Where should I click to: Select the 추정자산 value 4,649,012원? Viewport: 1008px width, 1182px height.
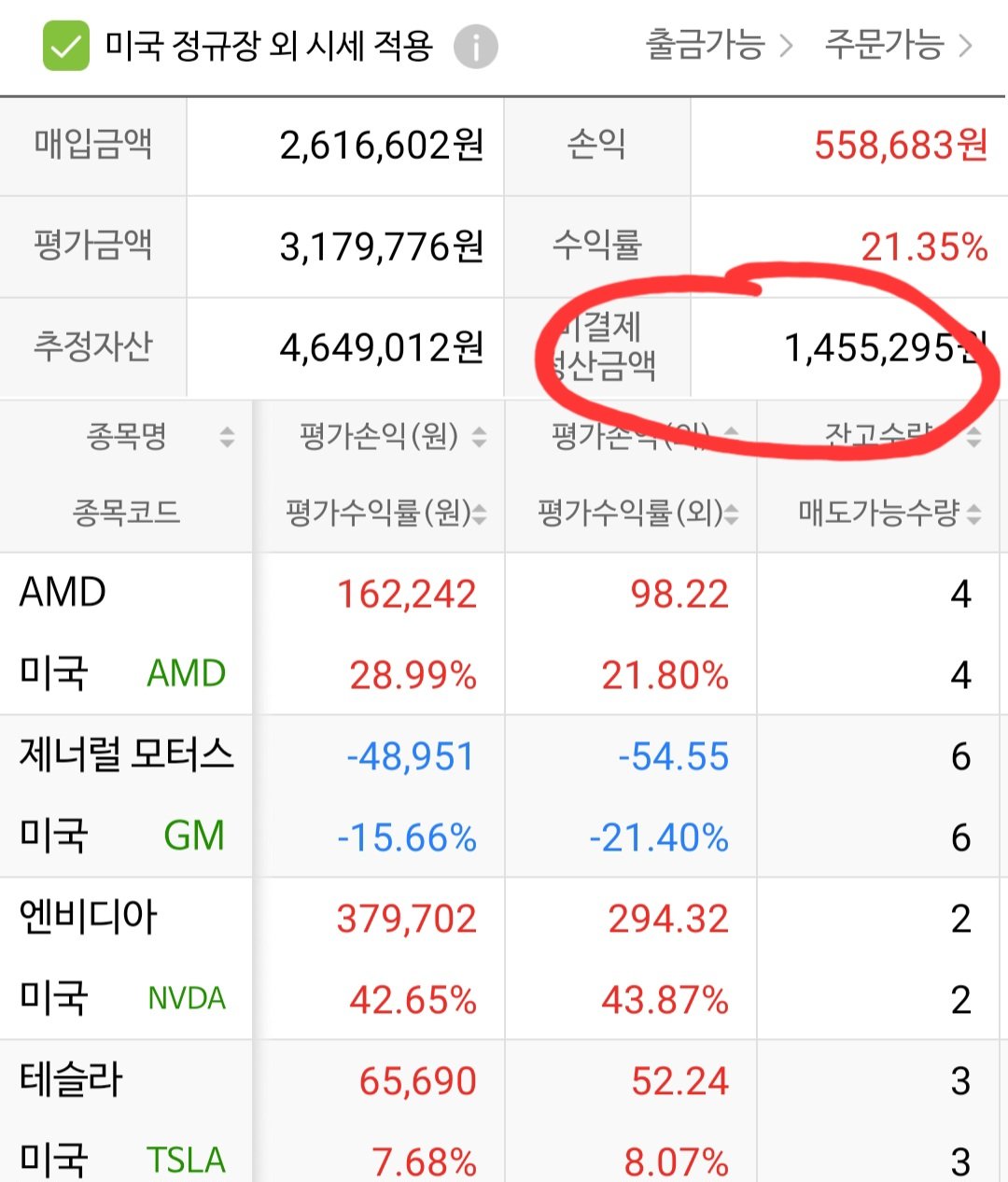coord(382,347)
